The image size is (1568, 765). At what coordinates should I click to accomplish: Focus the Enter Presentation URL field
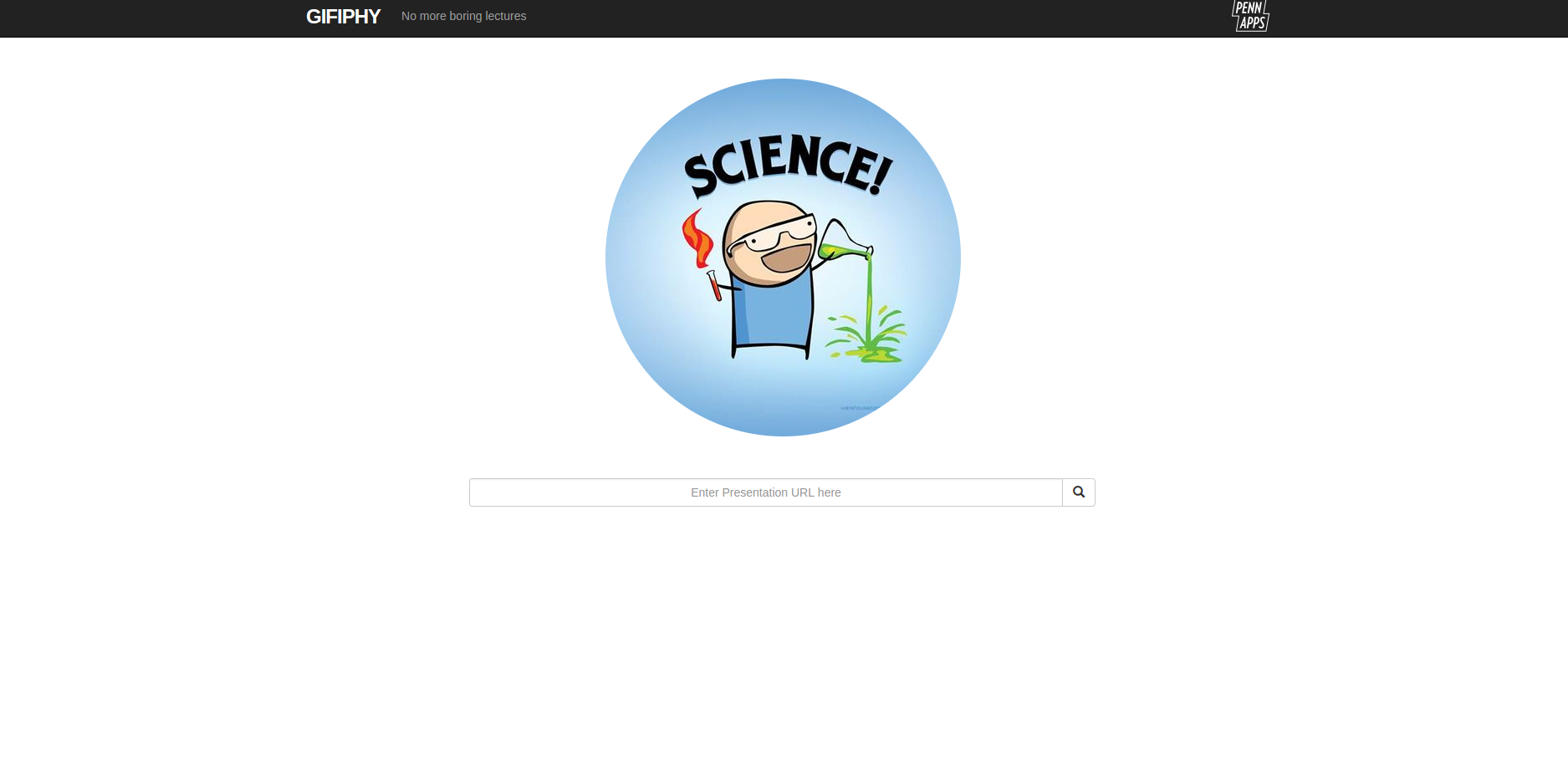pos(766,492)
